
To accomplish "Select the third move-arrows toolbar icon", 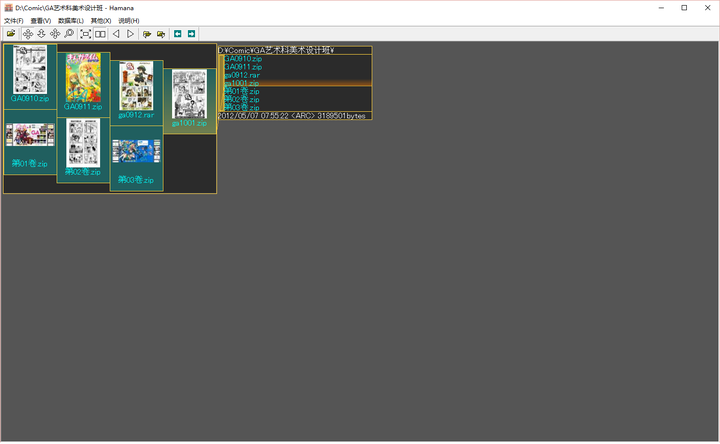I will tap(55, 34).
